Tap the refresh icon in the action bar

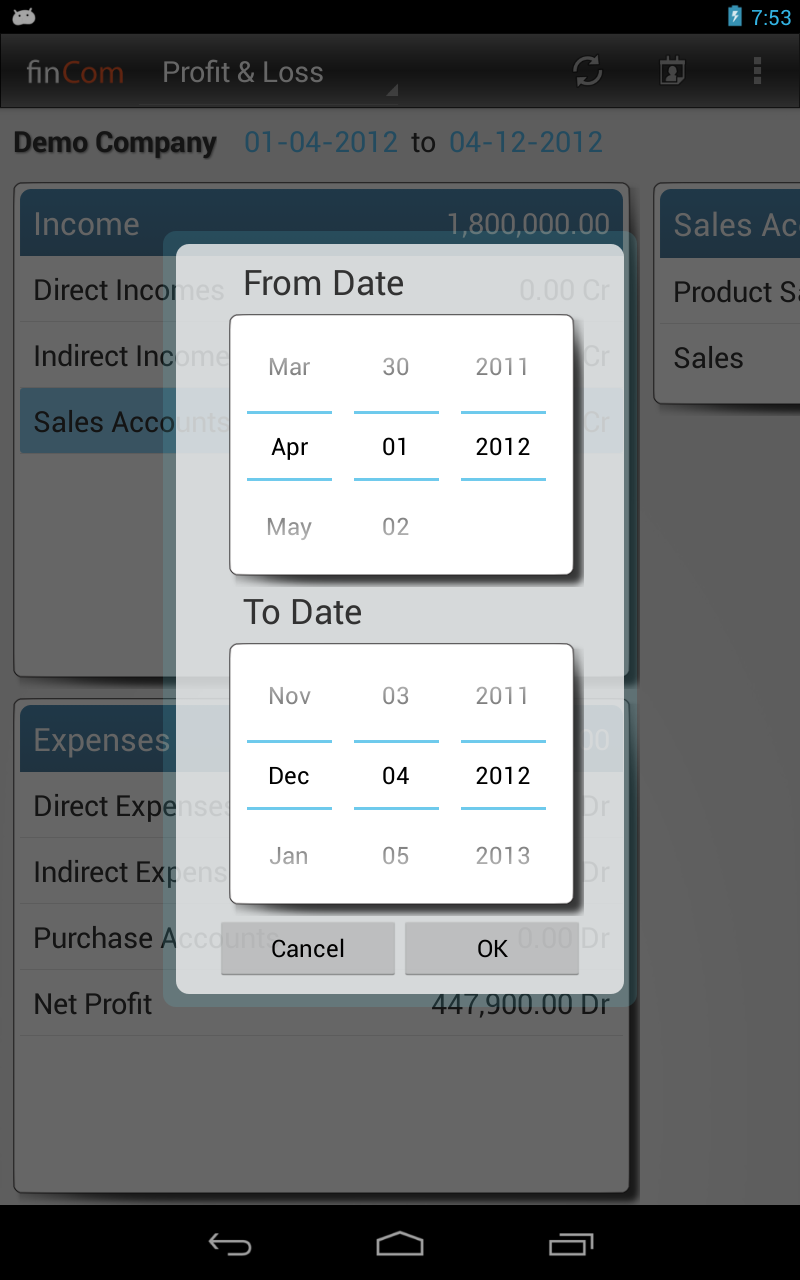click(x=587, y=71)
